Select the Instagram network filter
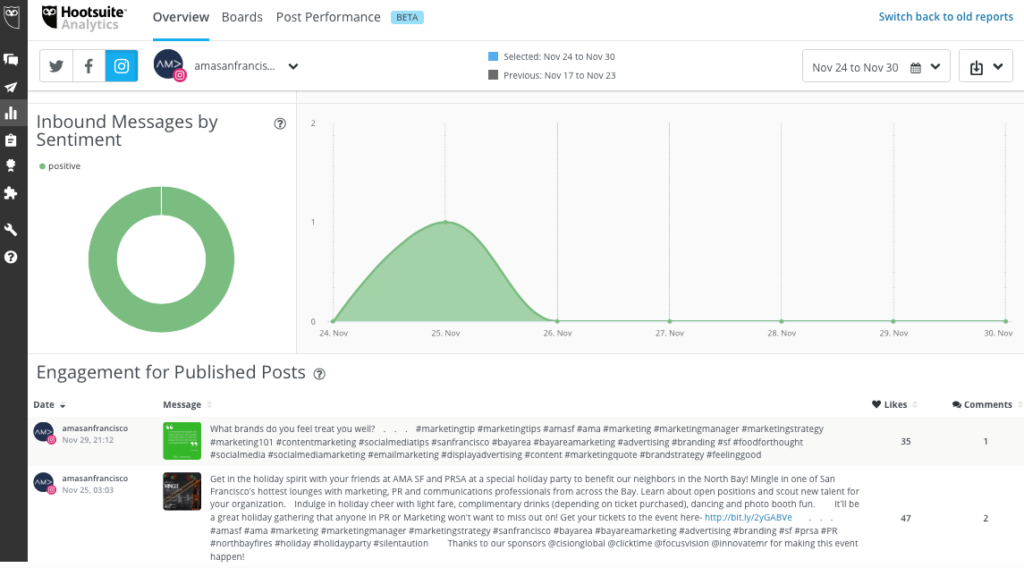 (121, 66)
